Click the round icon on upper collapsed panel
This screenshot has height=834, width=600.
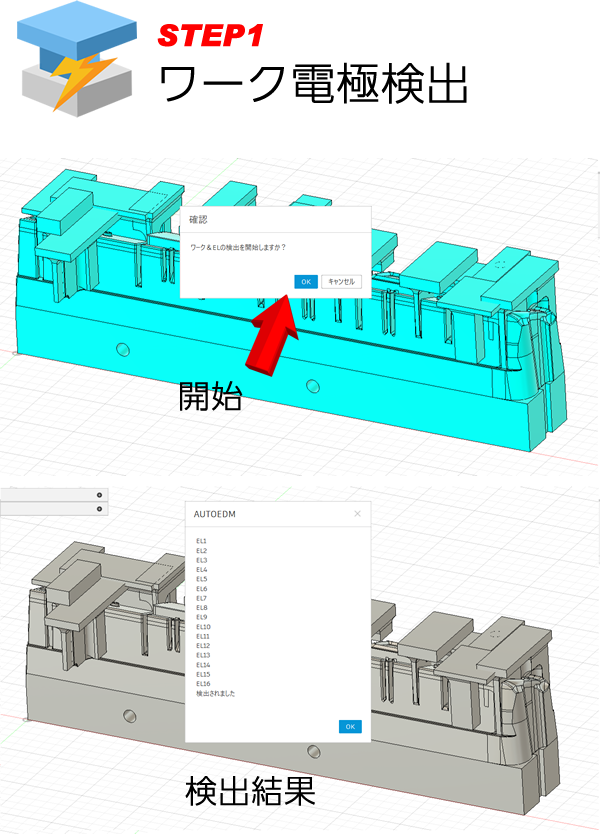coord(99,495)
